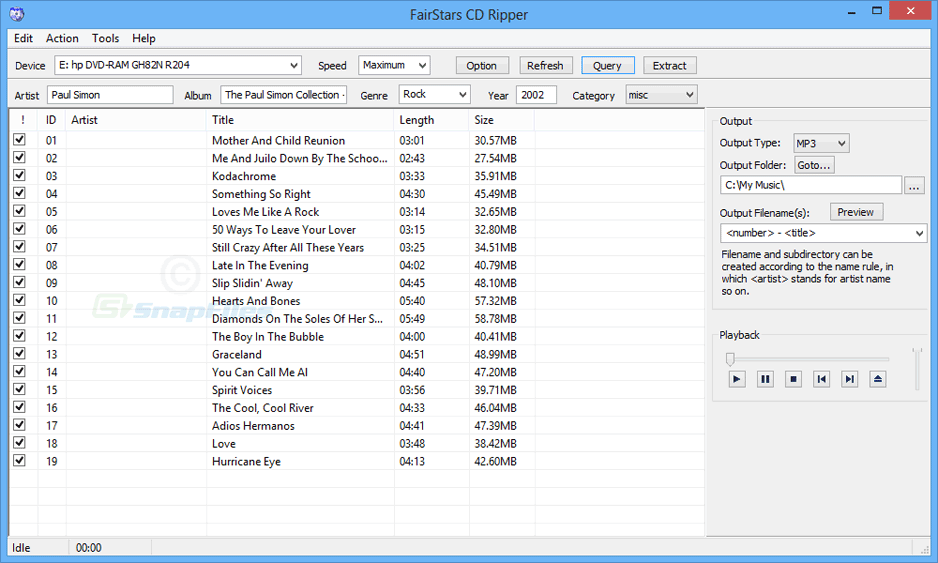Toggle checkbox for track 18 Love

click(19, 443)
